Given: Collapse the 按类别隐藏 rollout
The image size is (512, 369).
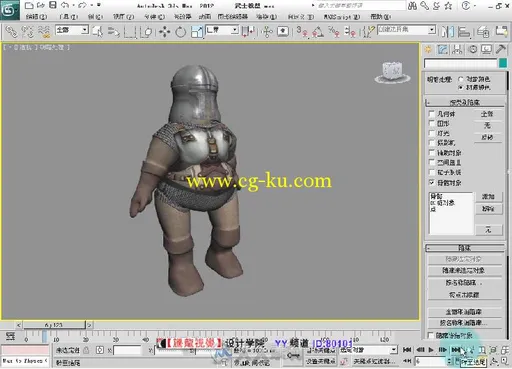Looking at the screenshot, I should pyautogui.click(x=465, y=102).
